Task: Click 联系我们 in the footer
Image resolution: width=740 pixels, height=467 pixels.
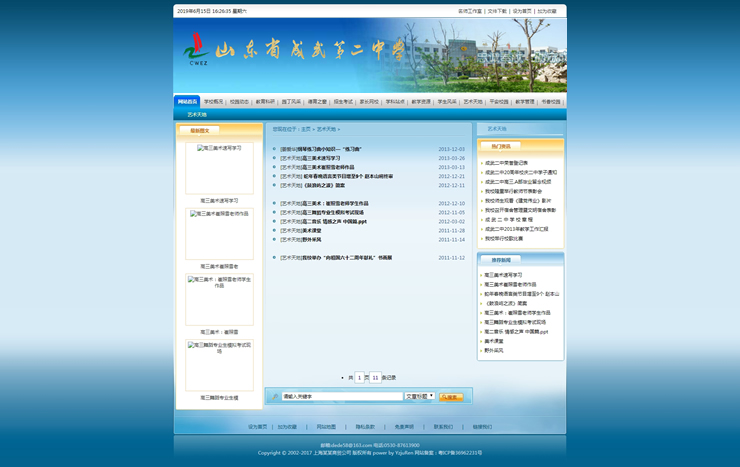Action: point(443,427)
